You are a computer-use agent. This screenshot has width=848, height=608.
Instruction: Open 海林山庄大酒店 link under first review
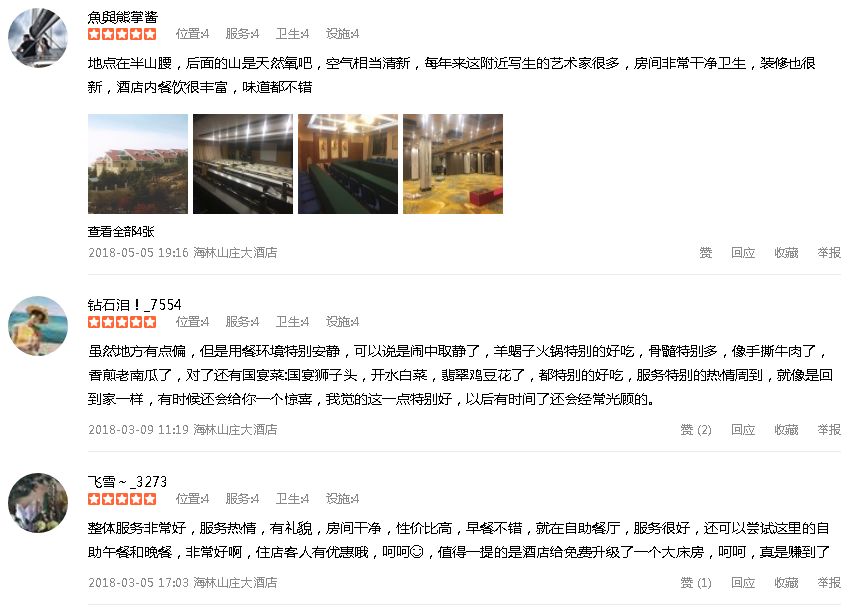point(235,253)
